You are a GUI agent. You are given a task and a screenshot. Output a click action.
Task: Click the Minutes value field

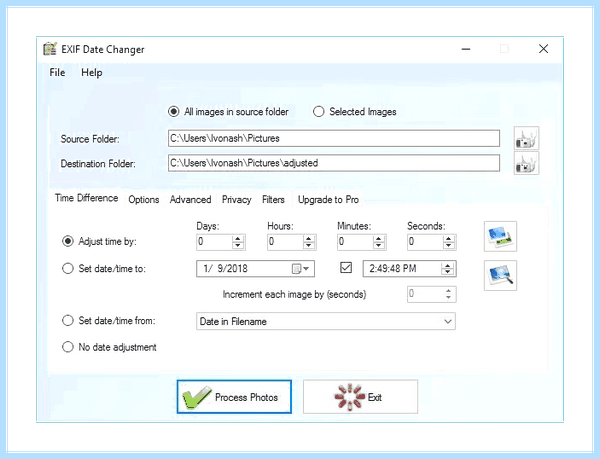pos(355,242)
